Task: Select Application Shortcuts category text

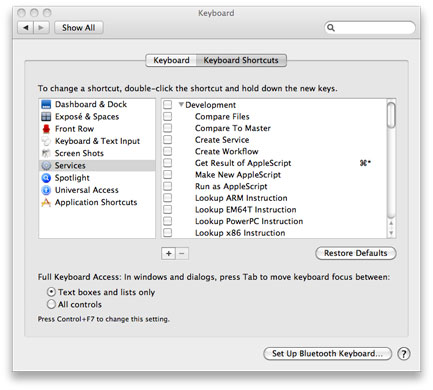Action: [96, 202]
